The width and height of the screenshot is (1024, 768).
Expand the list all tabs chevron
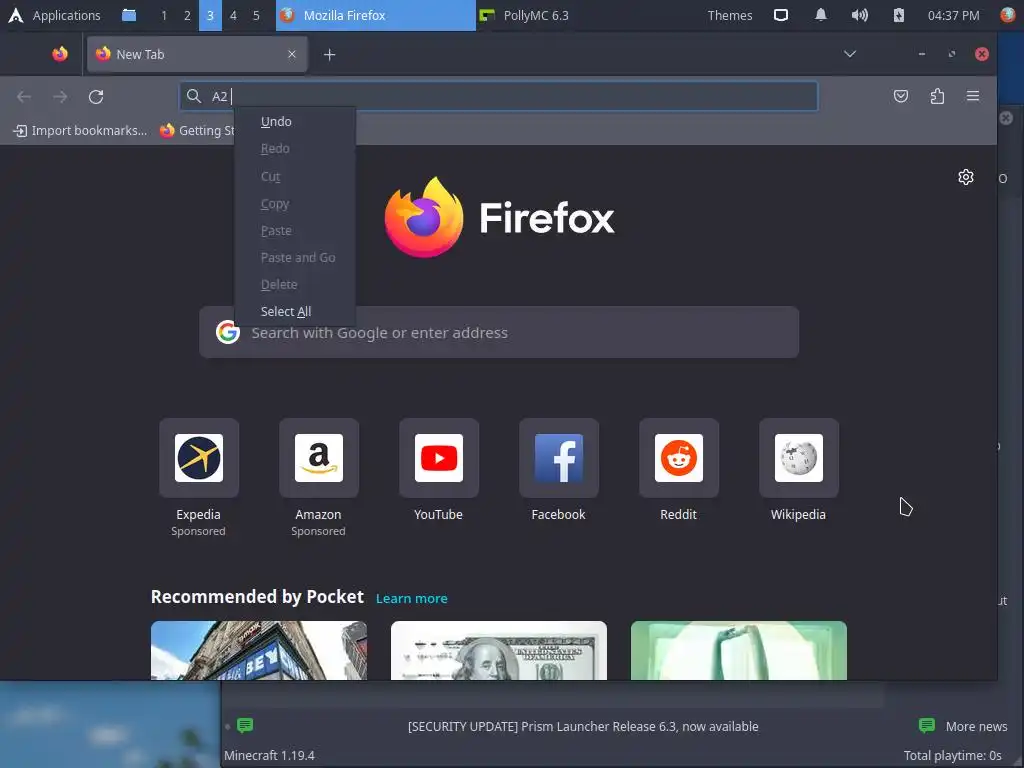tap(850, 54)
